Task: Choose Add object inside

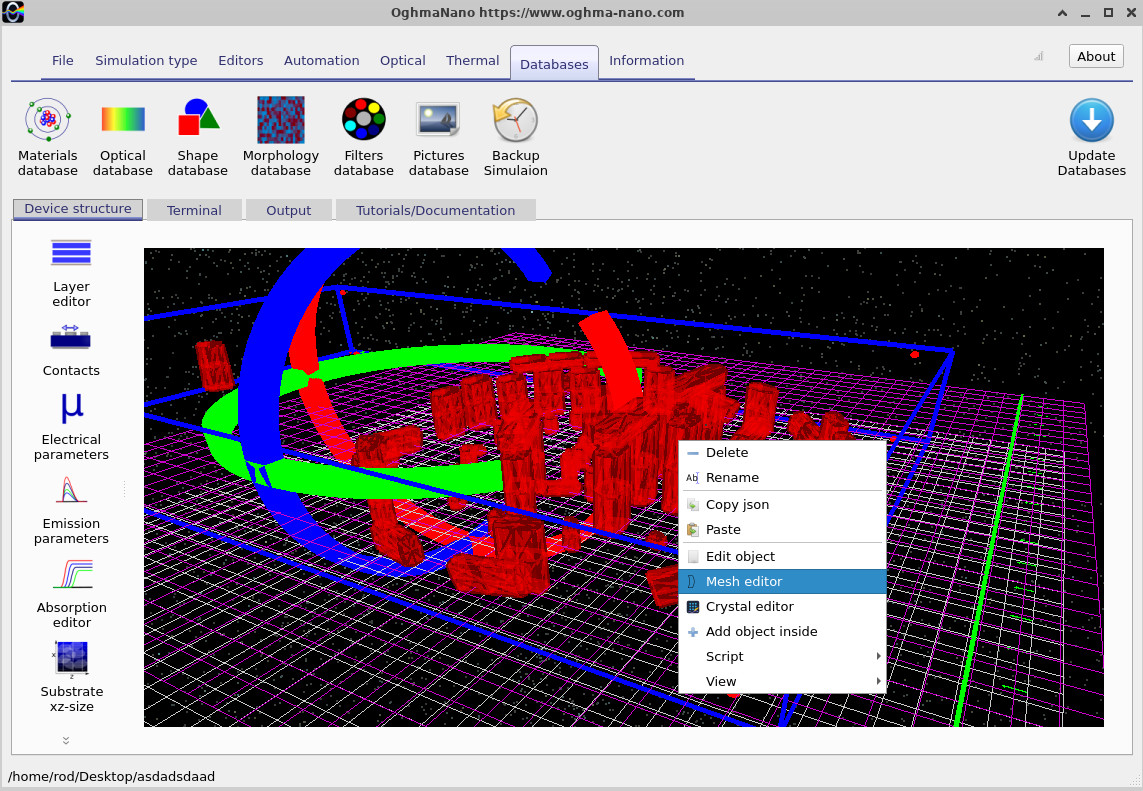Action: coord(782,631)
